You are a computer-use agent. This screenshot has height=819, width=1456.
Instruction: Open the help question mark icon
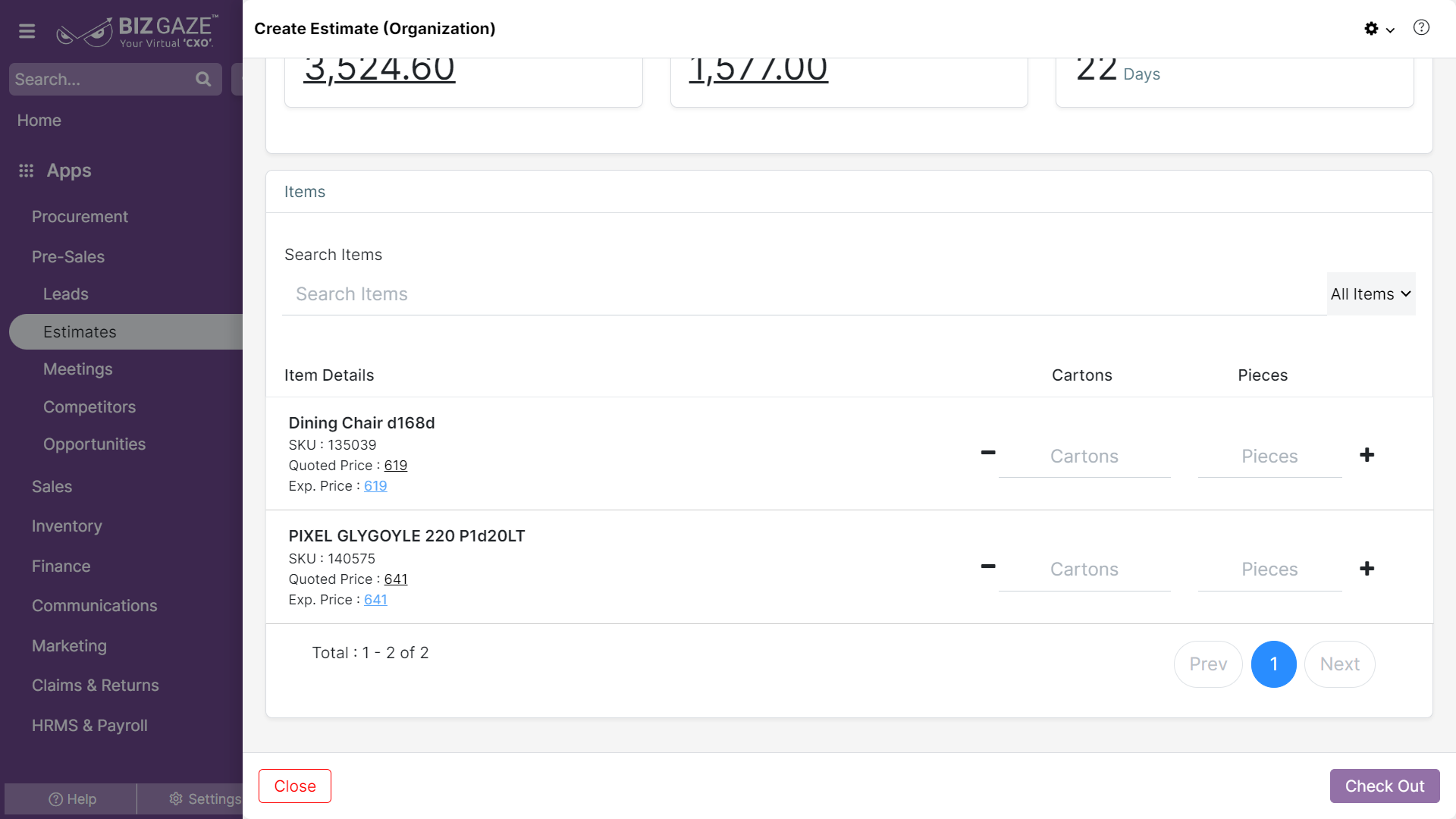(1421, 28)
